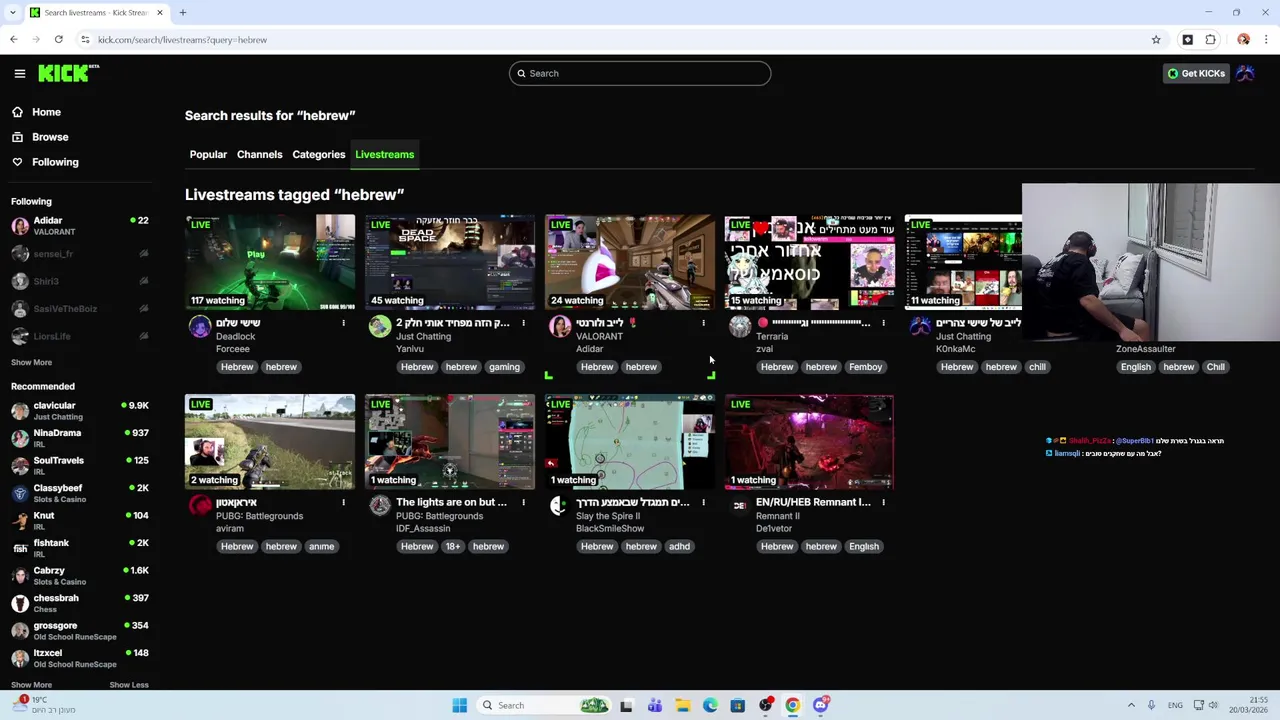Open NinaDrama recommended channel
This screenshot has width=1280, height=720.
[80, 438]
